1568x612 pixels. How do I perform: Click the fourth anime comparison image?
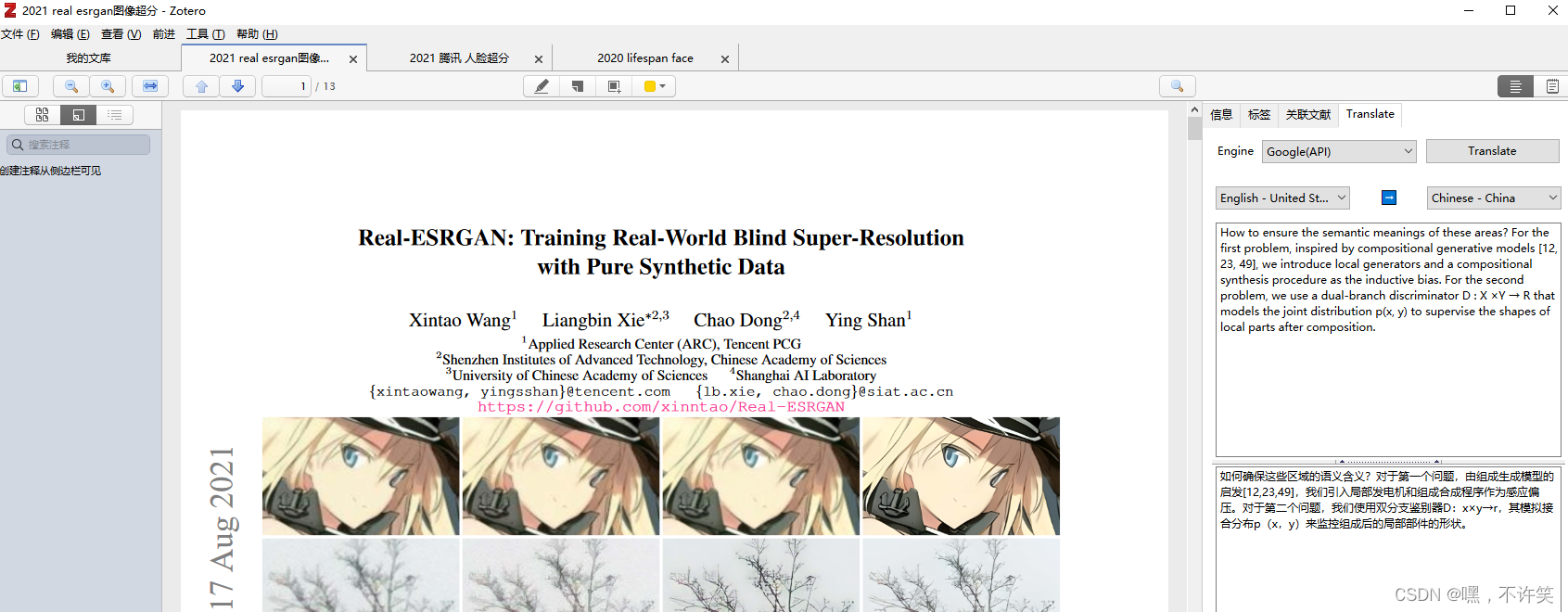tap(961, 477)
